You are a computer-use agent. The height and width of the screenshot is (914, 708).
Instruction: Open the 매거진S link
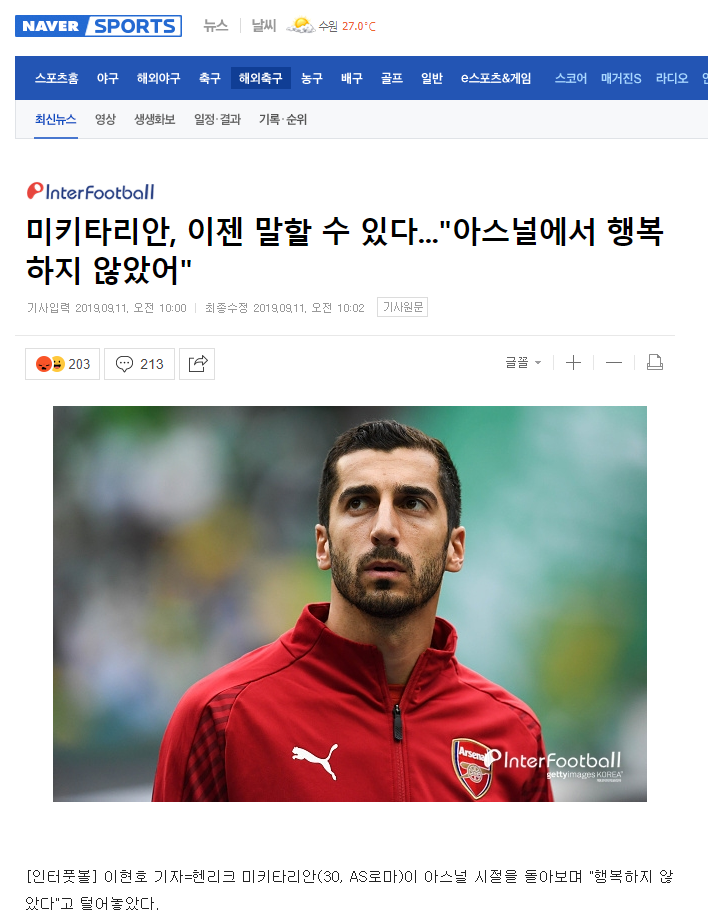621,78
